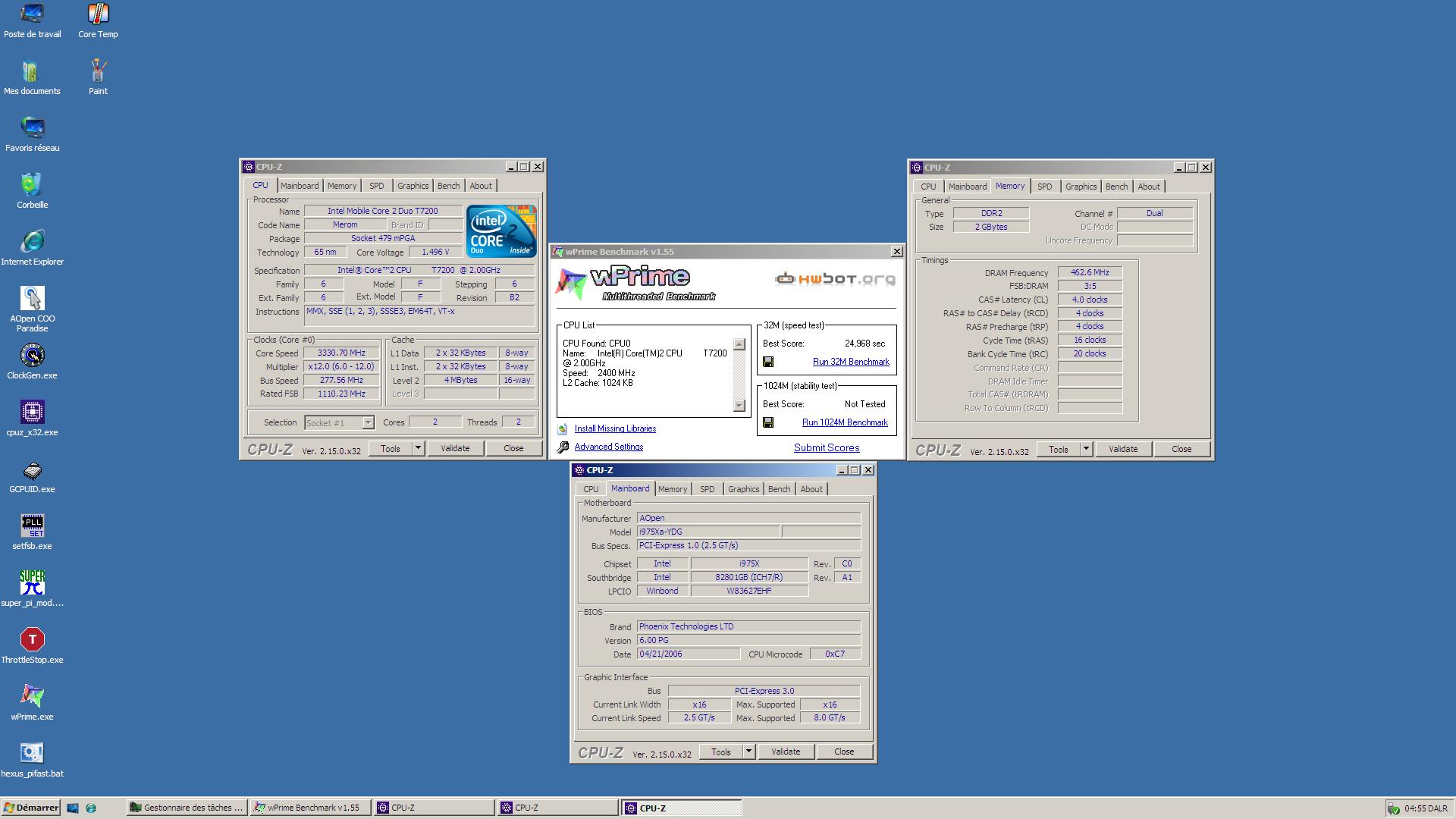
Task: Open About tab in Memory window
Action: pyautogui.click(x=1149, y=187)
